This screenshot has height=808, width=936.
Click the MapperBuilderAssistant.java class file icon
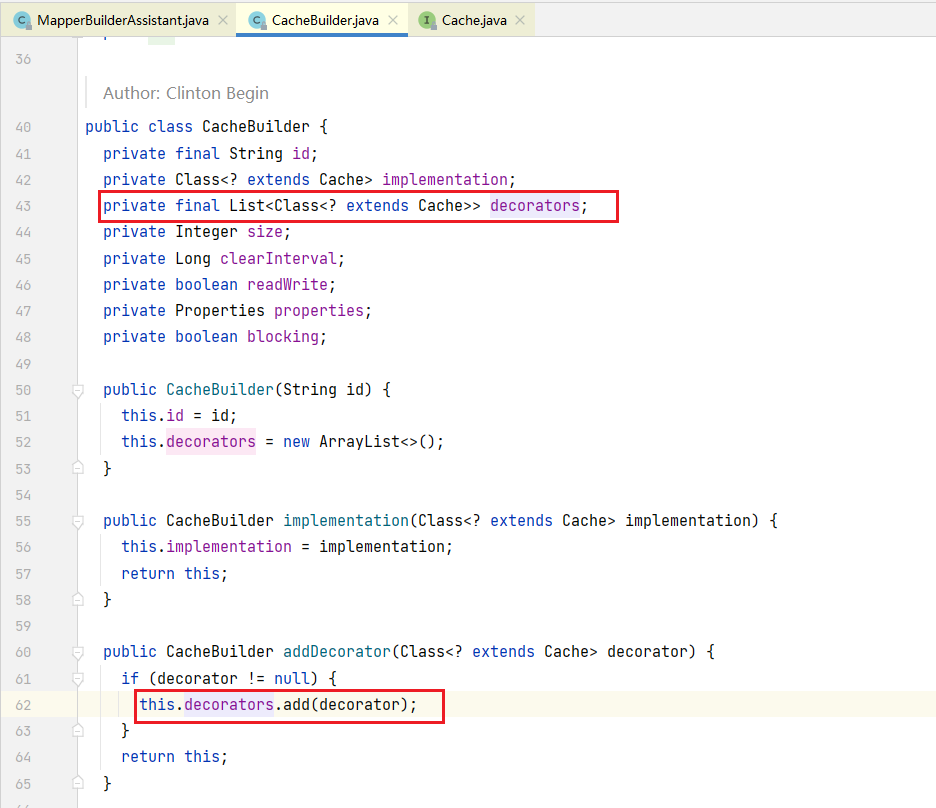[22, 20]
